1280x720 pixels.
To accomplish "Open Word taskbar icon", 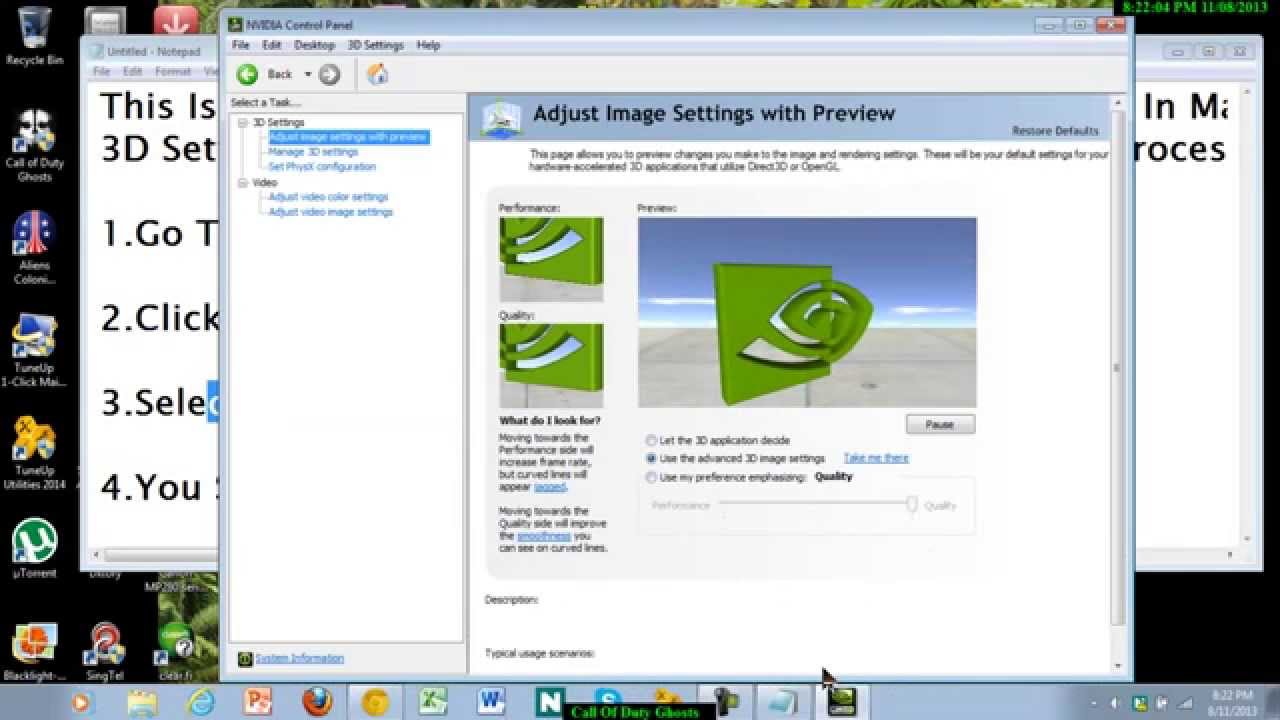I will click(491, 702).
